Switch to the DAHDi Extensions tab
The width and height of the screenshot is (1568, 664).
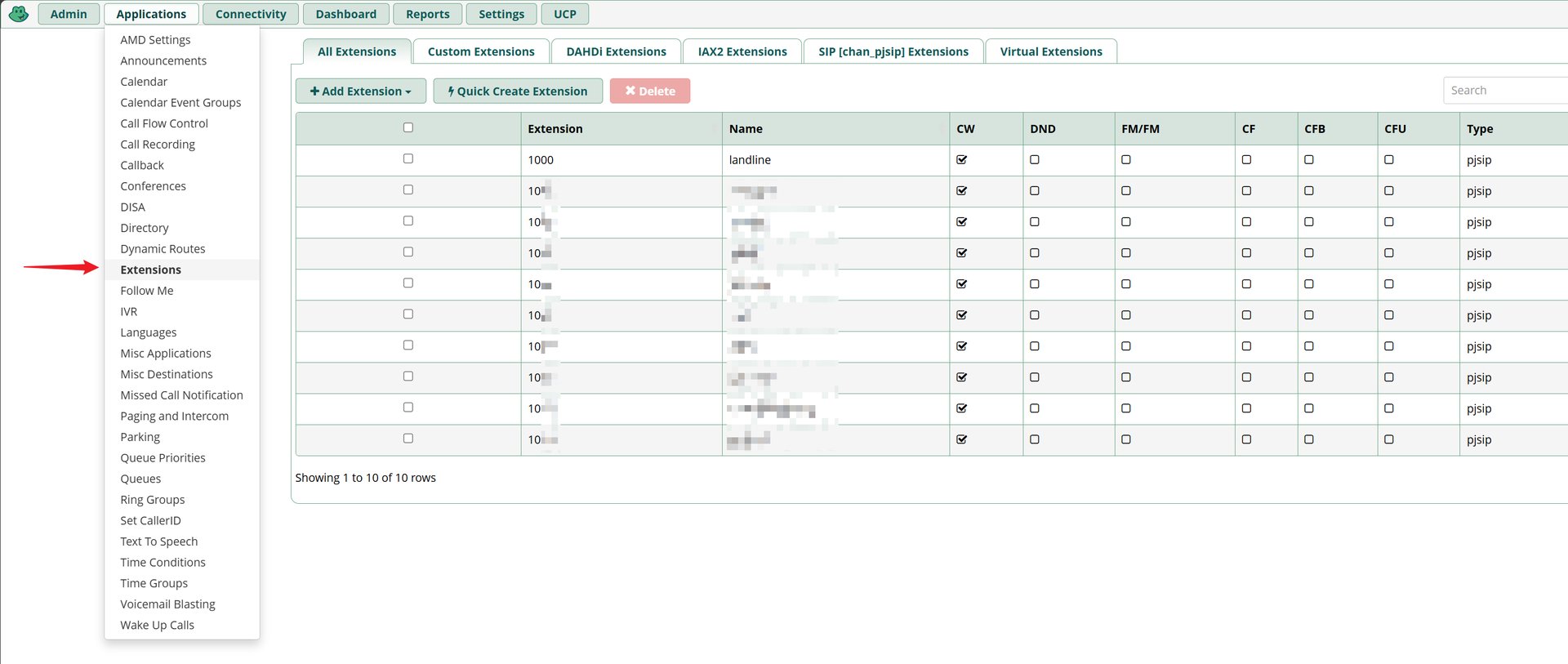click(x=617, y=51)
